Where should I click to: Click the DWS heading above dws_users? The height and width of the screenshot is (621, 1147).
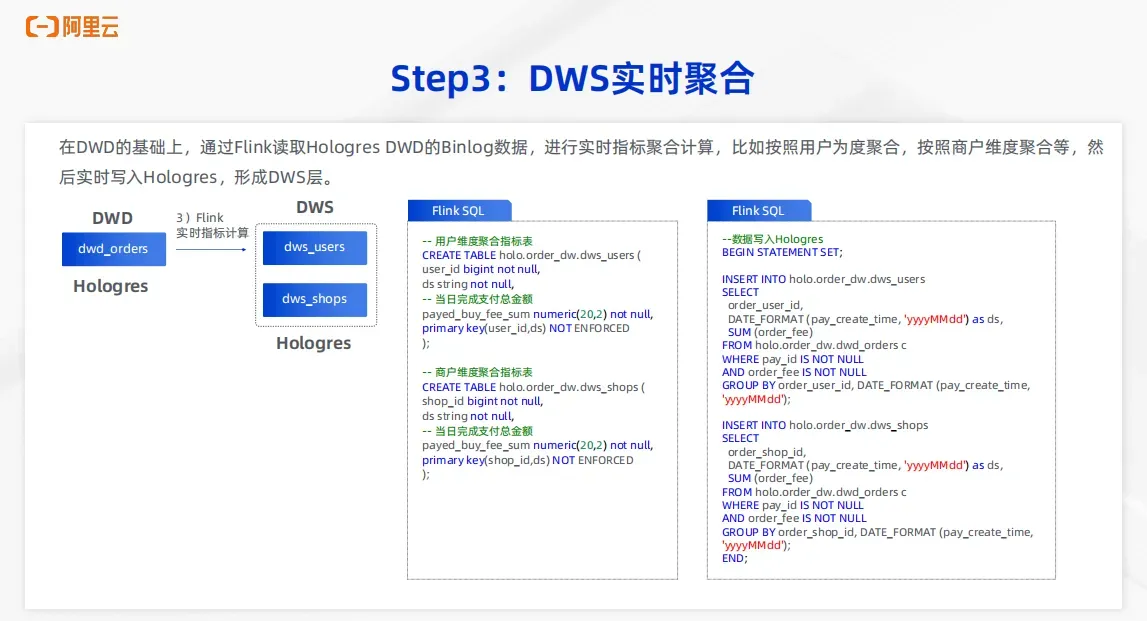click(x=315, y=207)
